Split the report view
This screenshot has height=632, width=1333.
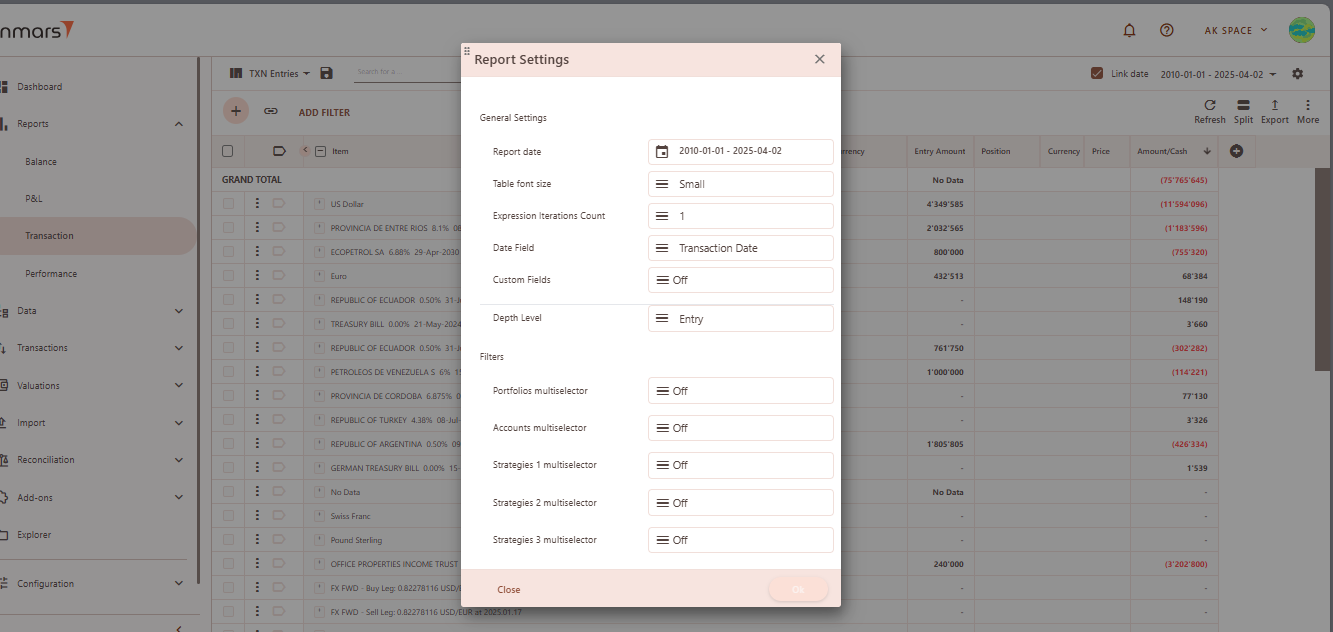click(1243, 111)
